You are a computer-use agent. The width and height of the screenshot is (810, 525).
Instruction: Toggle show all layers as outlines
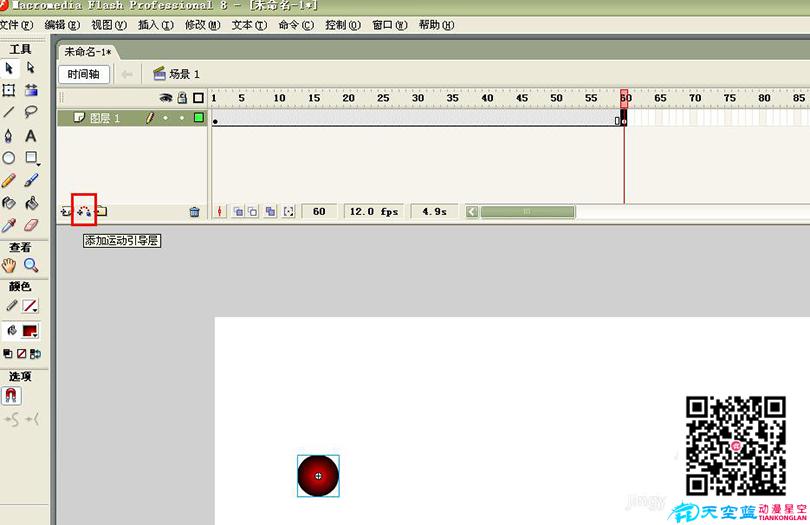tap(198, 98)
